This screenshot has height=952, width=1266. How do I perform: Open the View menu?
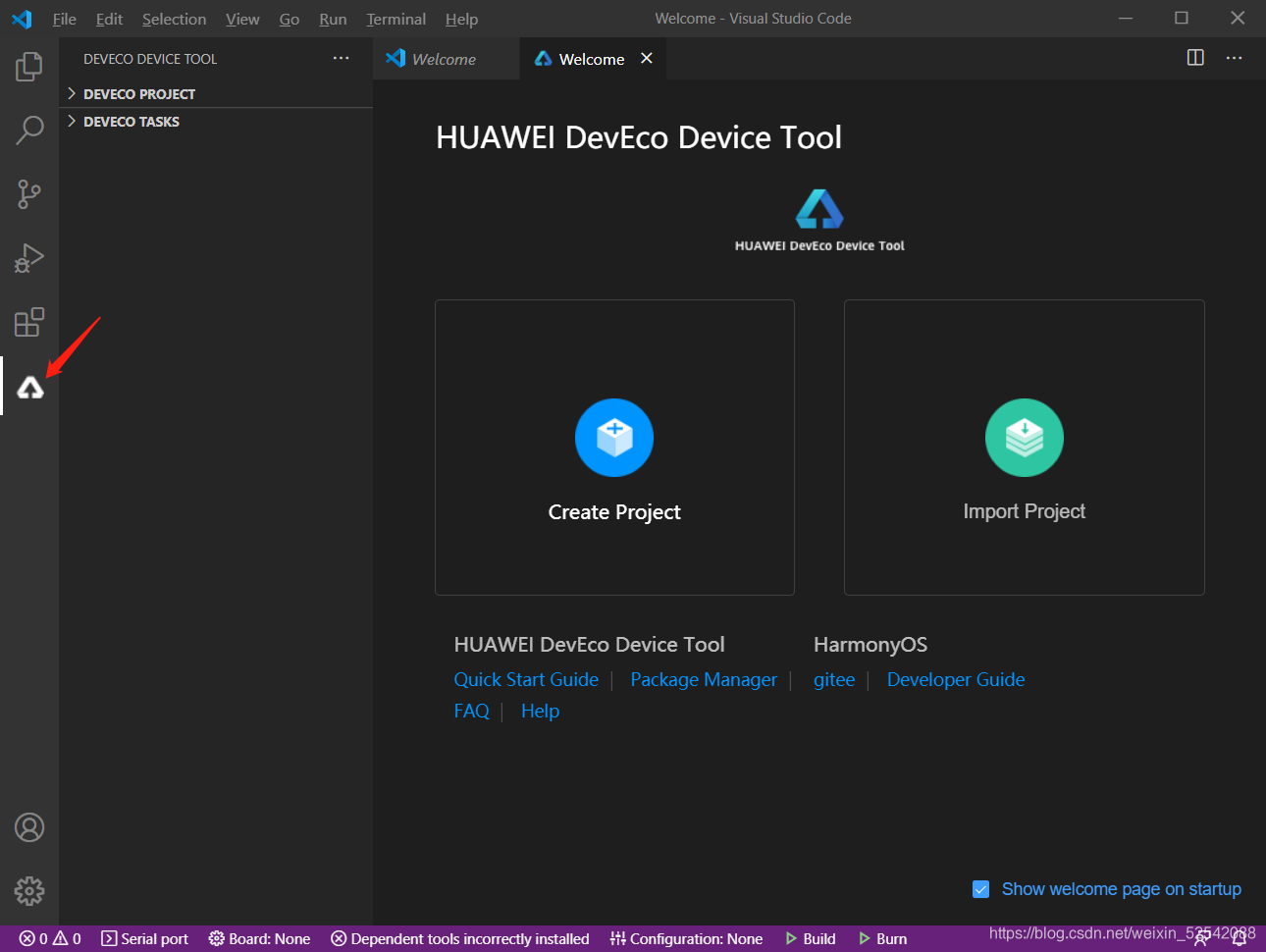click(x=242, y=19)
